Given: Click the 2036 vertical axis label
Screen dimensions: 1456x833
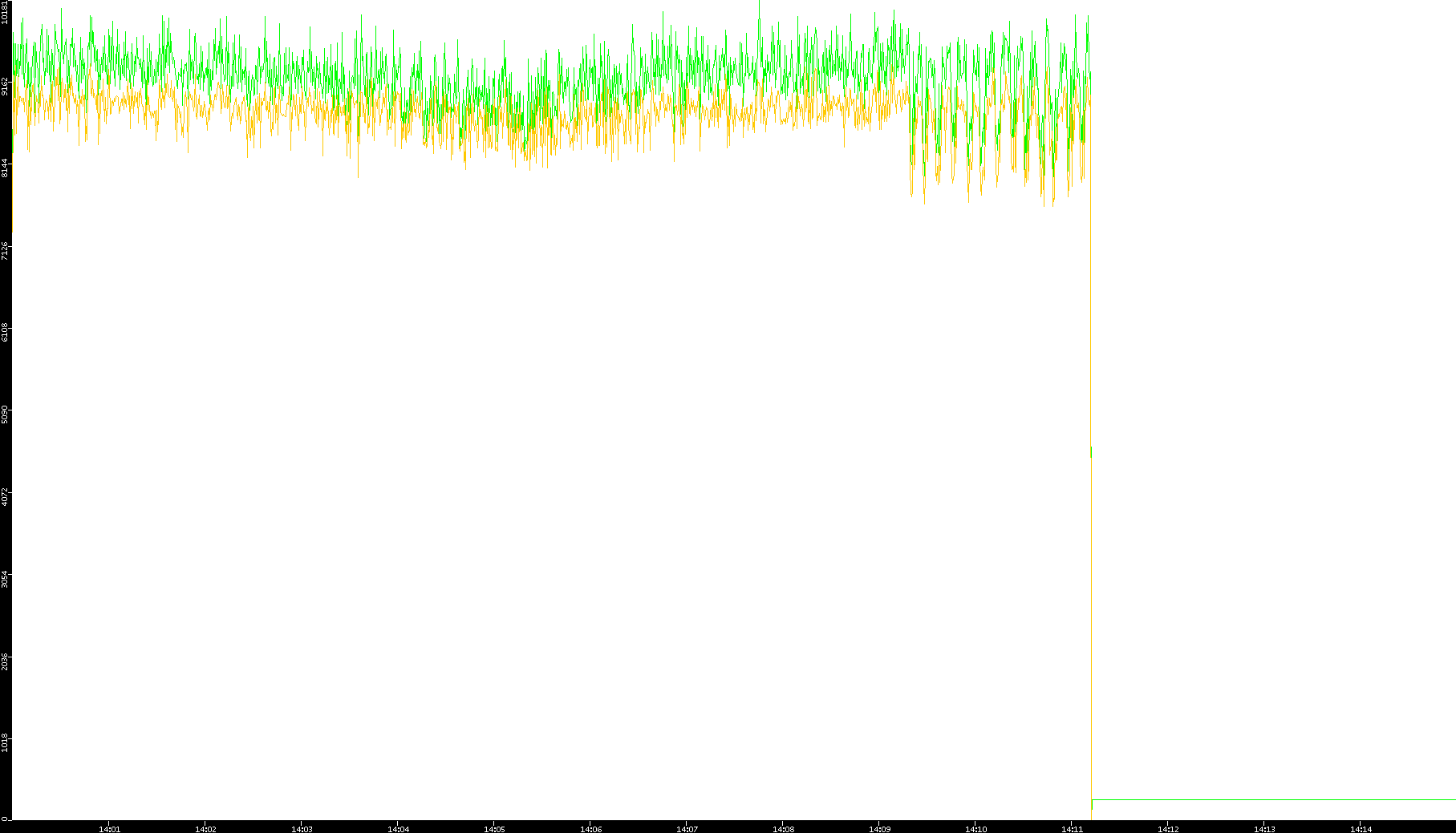Looking at the screenshot, I should tap(6, 661).
